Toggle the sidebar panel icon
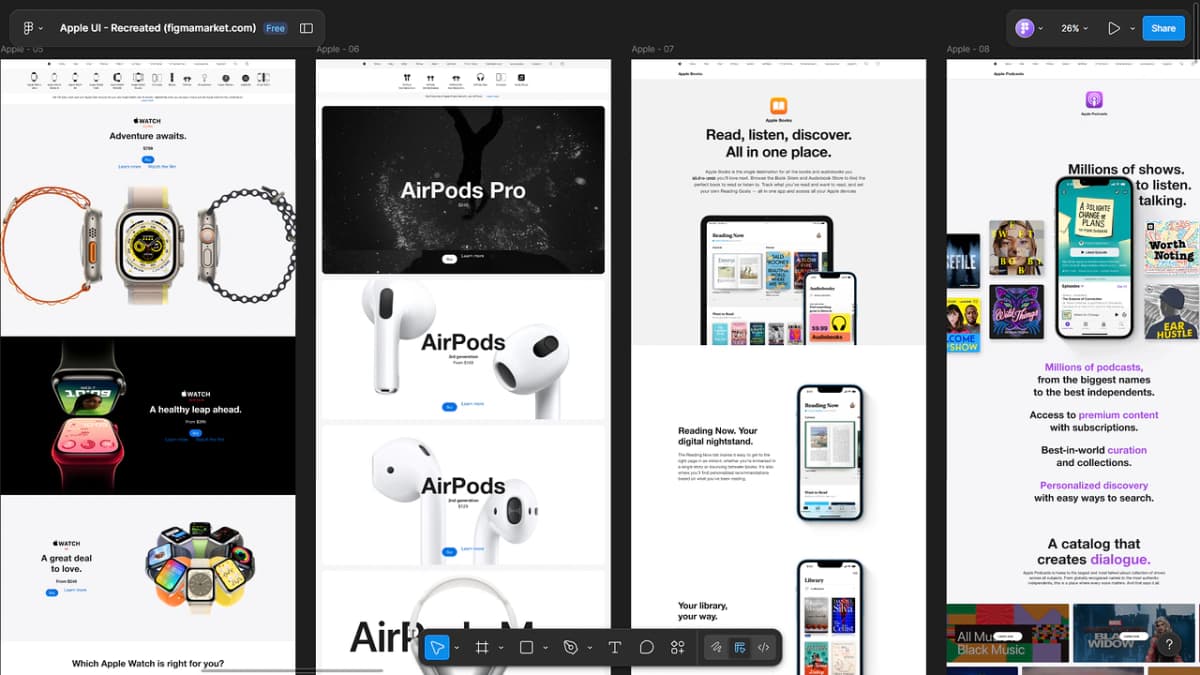This screenshot has width=1200, height=675. point(306,28)
